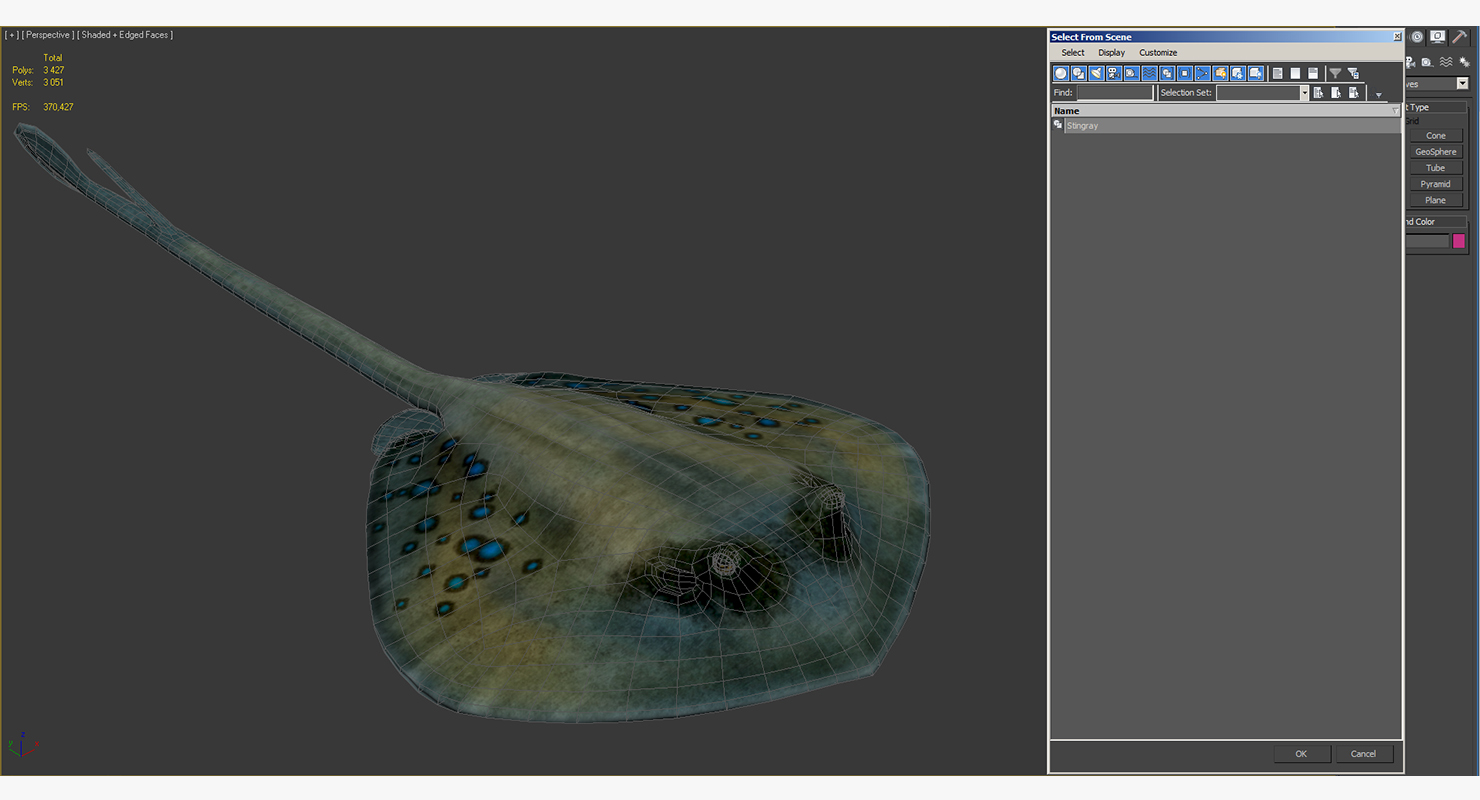The width and height of the screenshot is (1480, 800).
Task: Click second selection set icon beside dropdown
Action: pos(1336,92)
